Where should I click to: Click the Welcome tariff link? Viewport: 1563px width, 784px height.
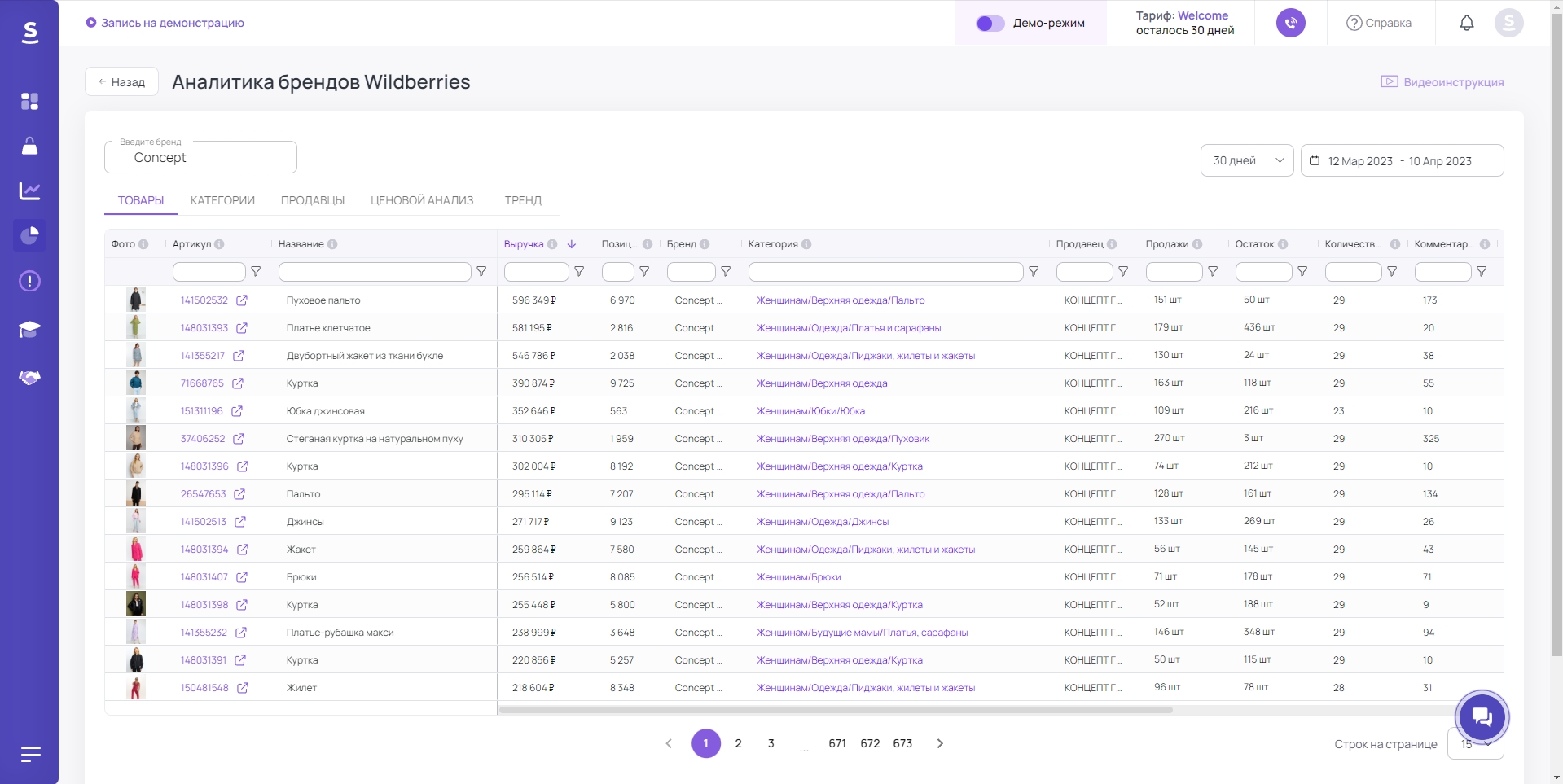point(1203,15)
